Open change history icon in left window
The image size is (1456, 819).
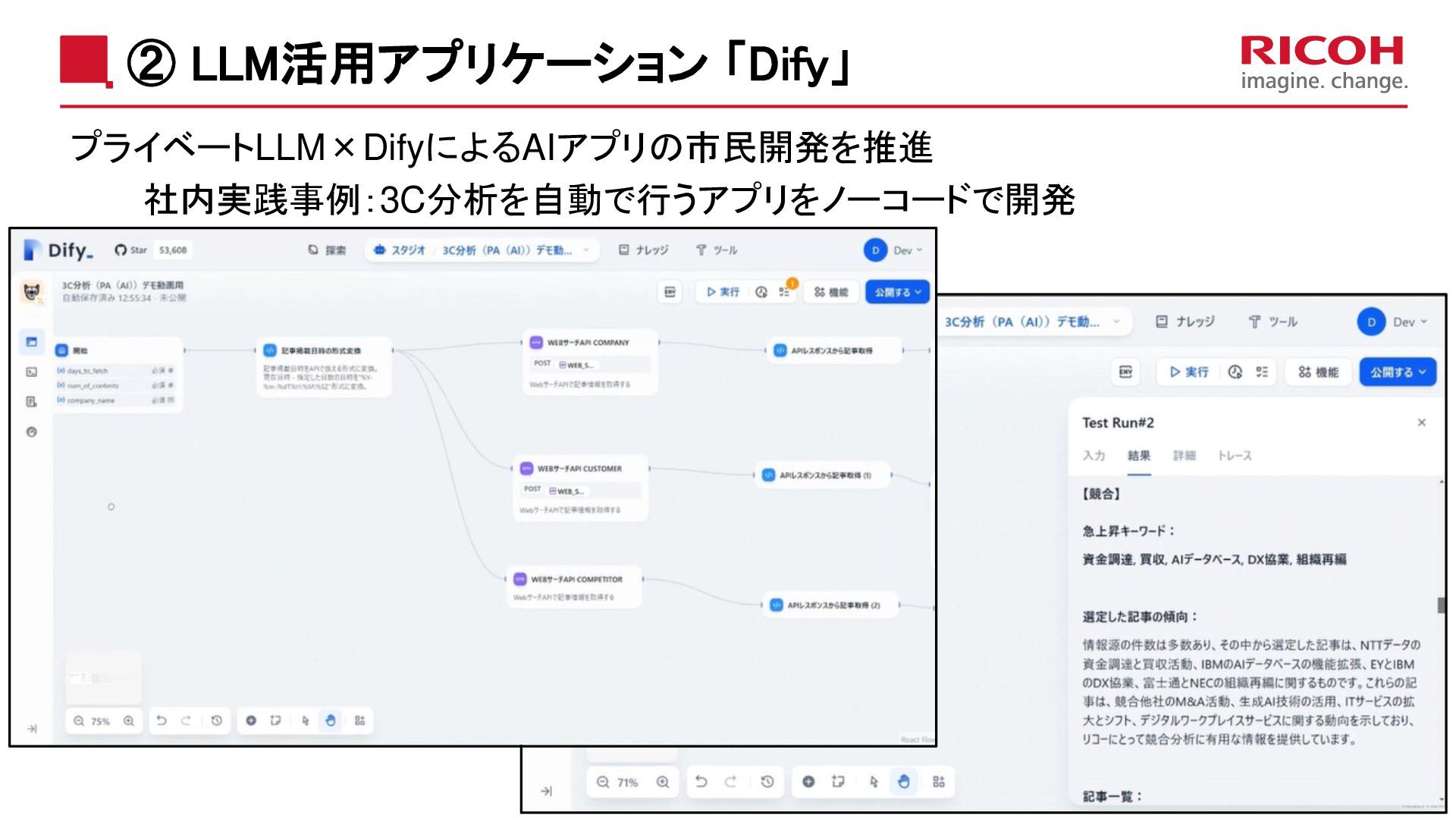tap(217, 720)
